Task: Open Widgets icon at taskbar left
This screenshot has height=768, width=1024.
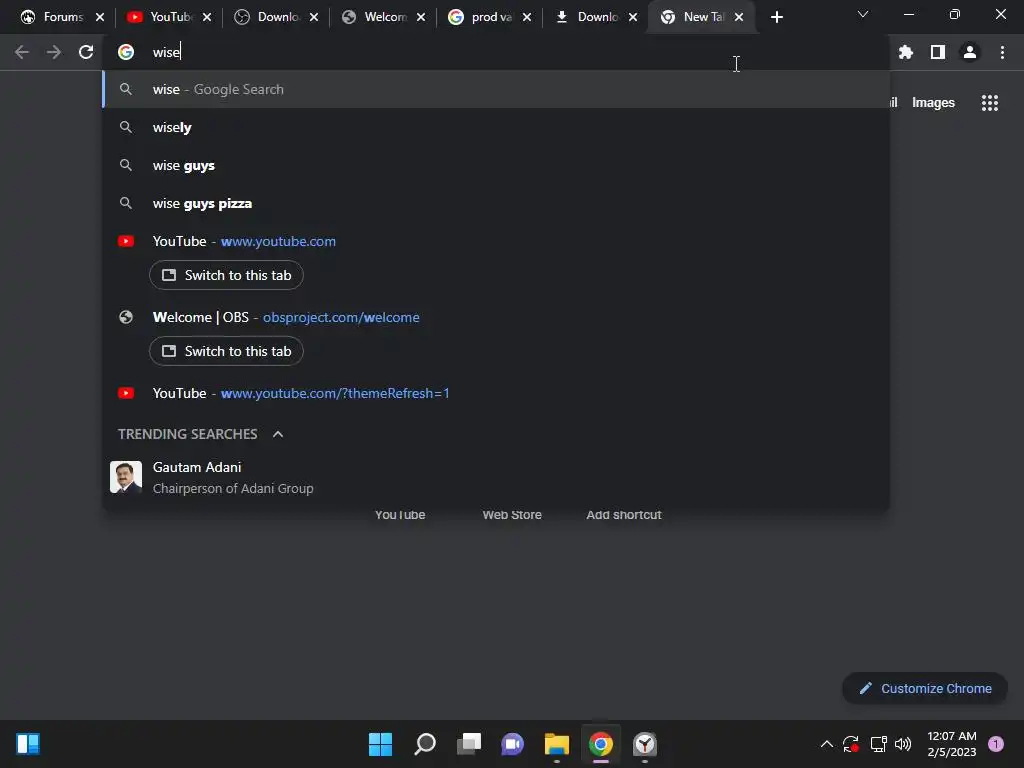Action: pos(28,744)
